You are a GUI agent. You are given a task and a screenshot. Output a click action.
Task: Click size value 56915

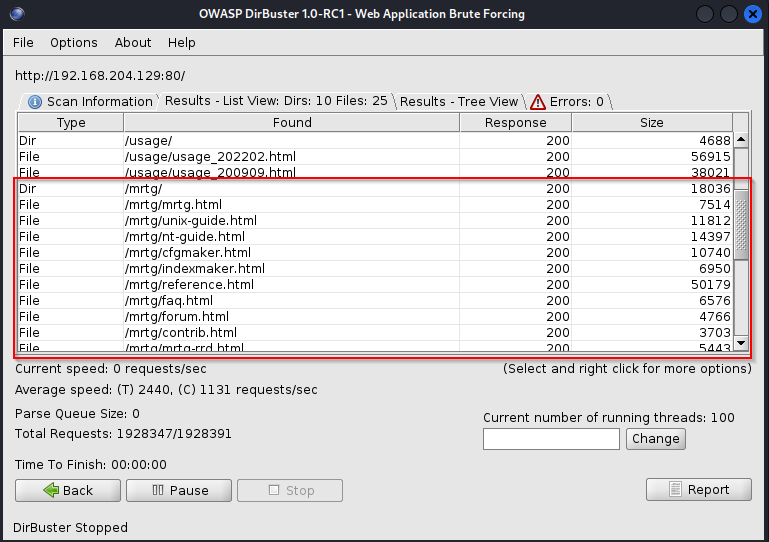click(711, 156)
